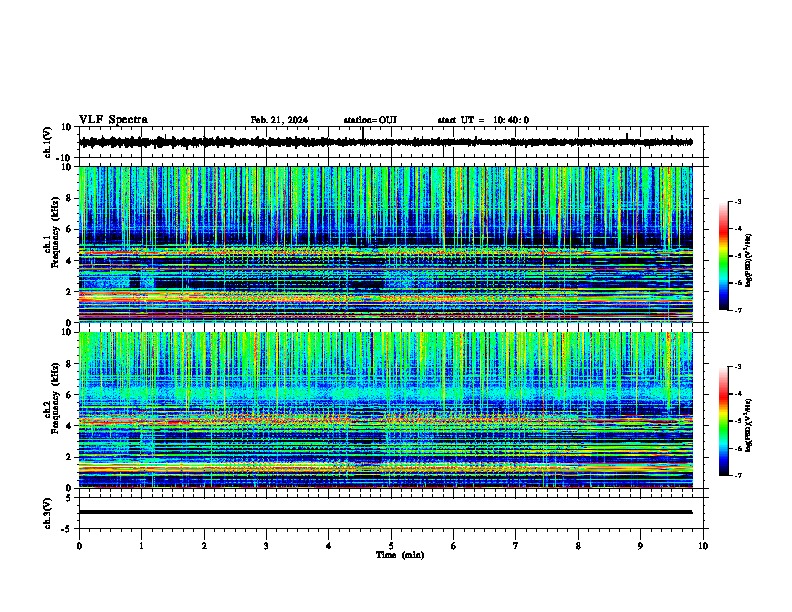Click the ch.1 voltage waveform trace panel
The height and width of the screenshot is (612, 792).
tap(393, 142)
